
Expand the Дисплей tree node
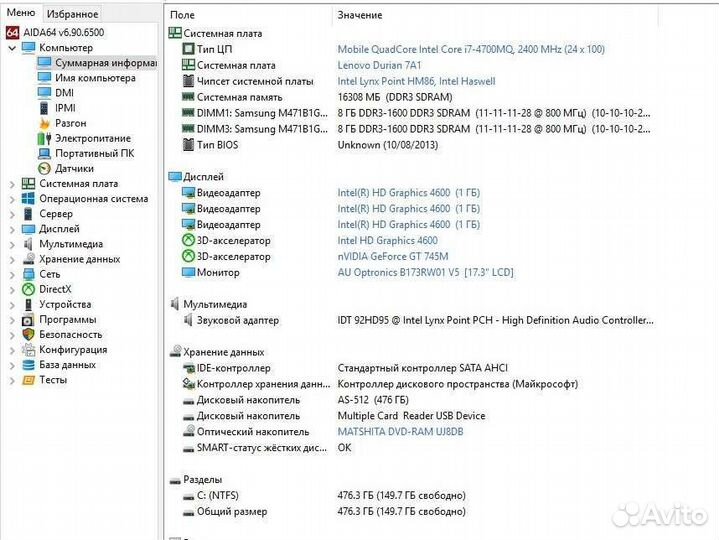(x=12, y=230)
